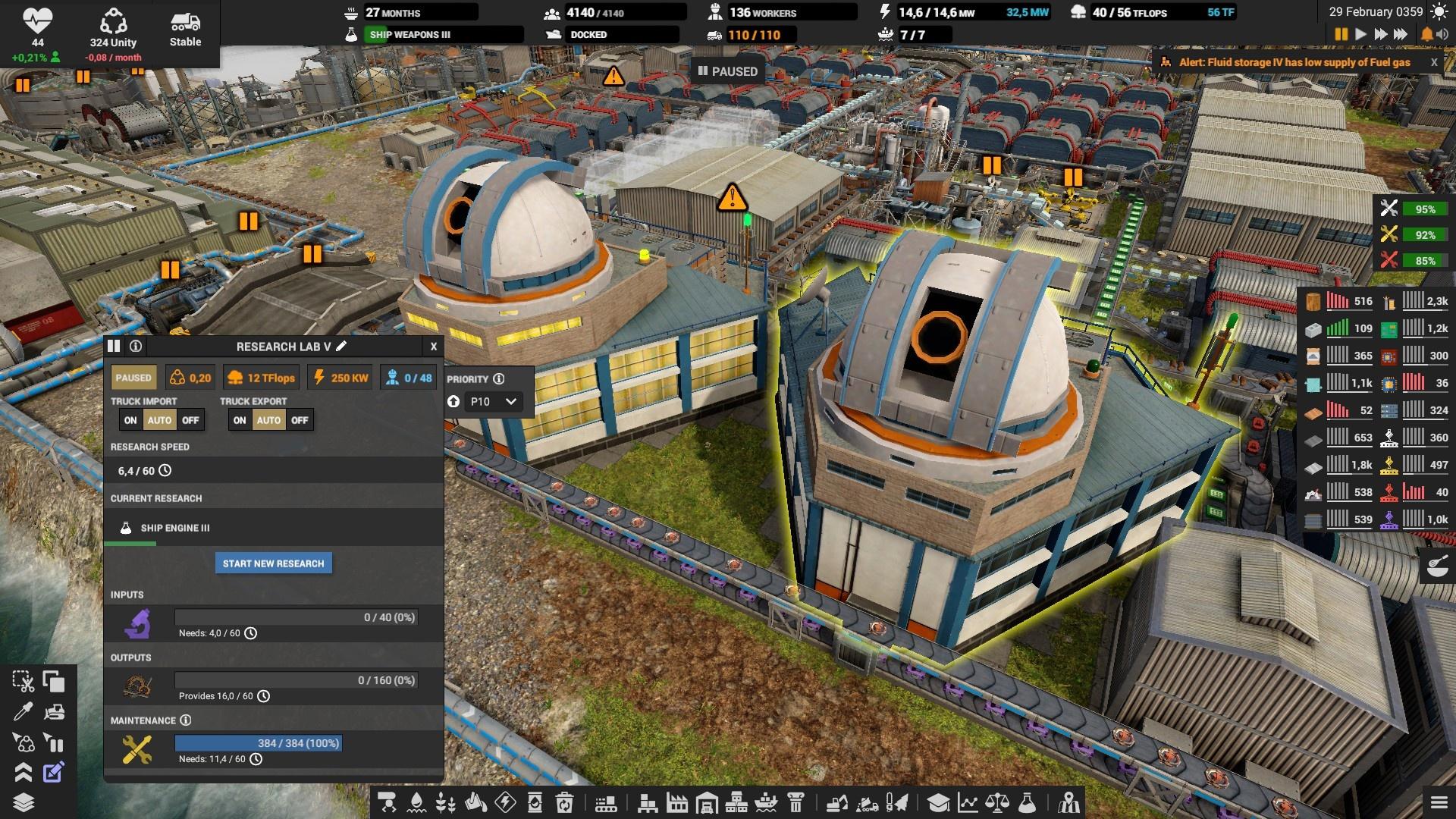
Task: Open the hamburger menu at bottom right
Action: point(1439,802)
